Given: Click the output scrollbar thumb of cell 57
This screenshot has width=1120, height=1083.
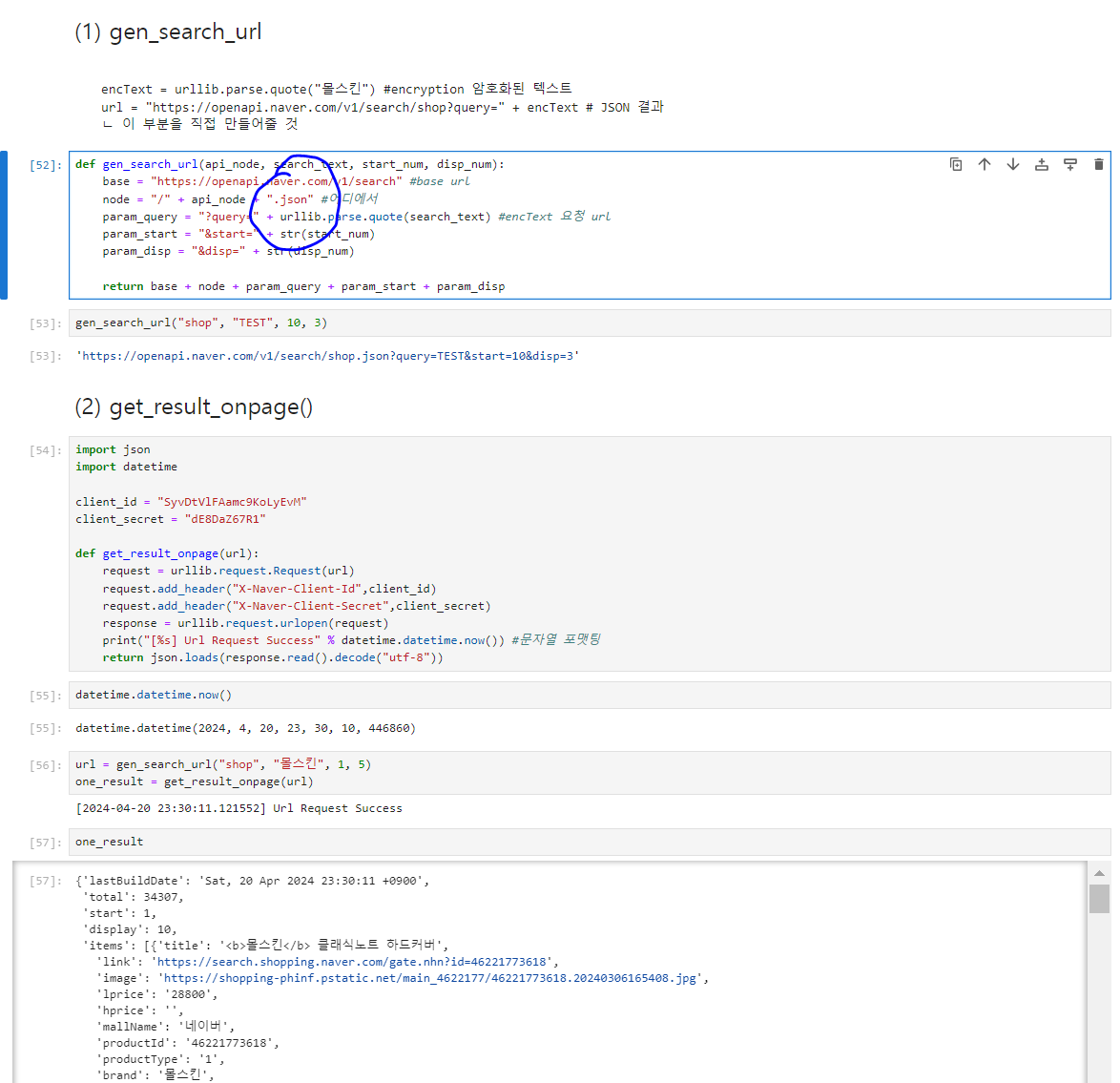Looking at the screenshot, I should click(x=1099, y=899).
